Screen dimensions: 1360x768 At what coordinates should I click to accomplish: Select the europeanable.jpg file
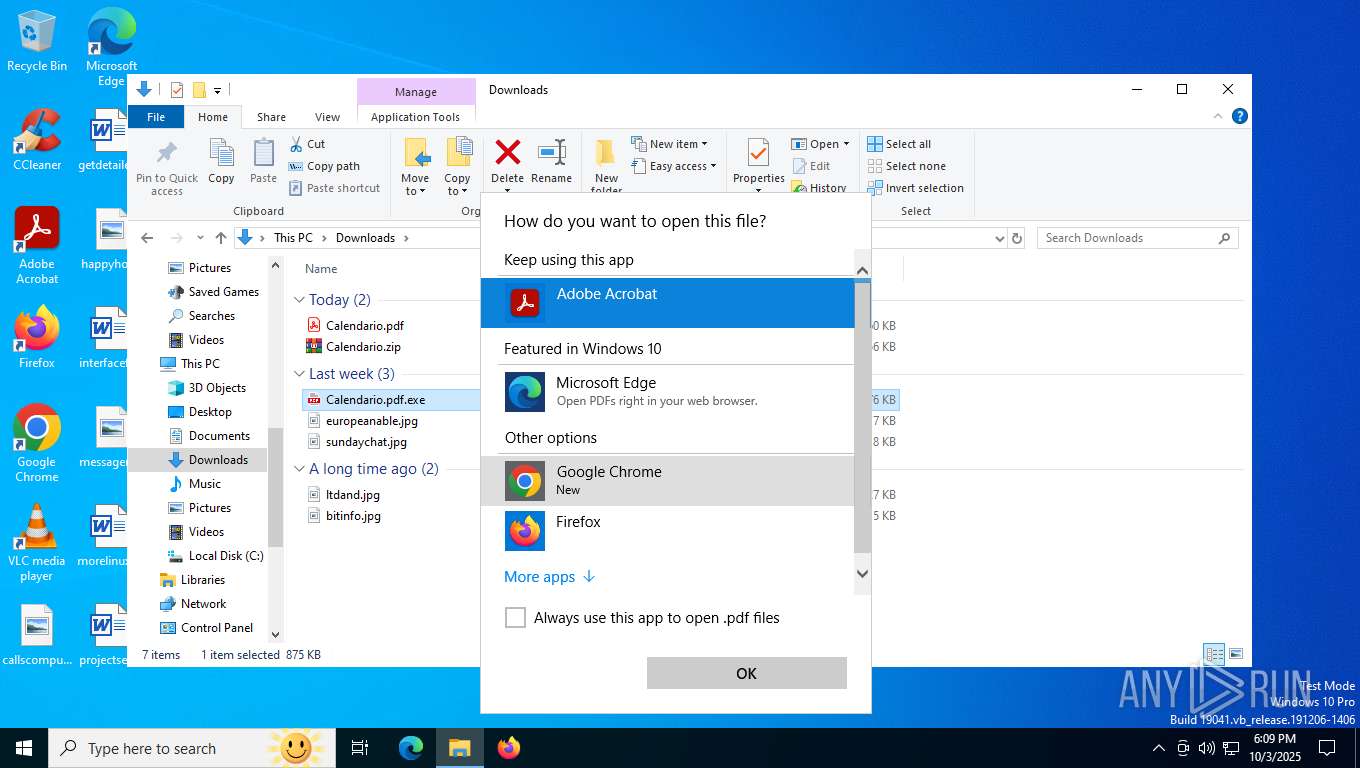371,421
